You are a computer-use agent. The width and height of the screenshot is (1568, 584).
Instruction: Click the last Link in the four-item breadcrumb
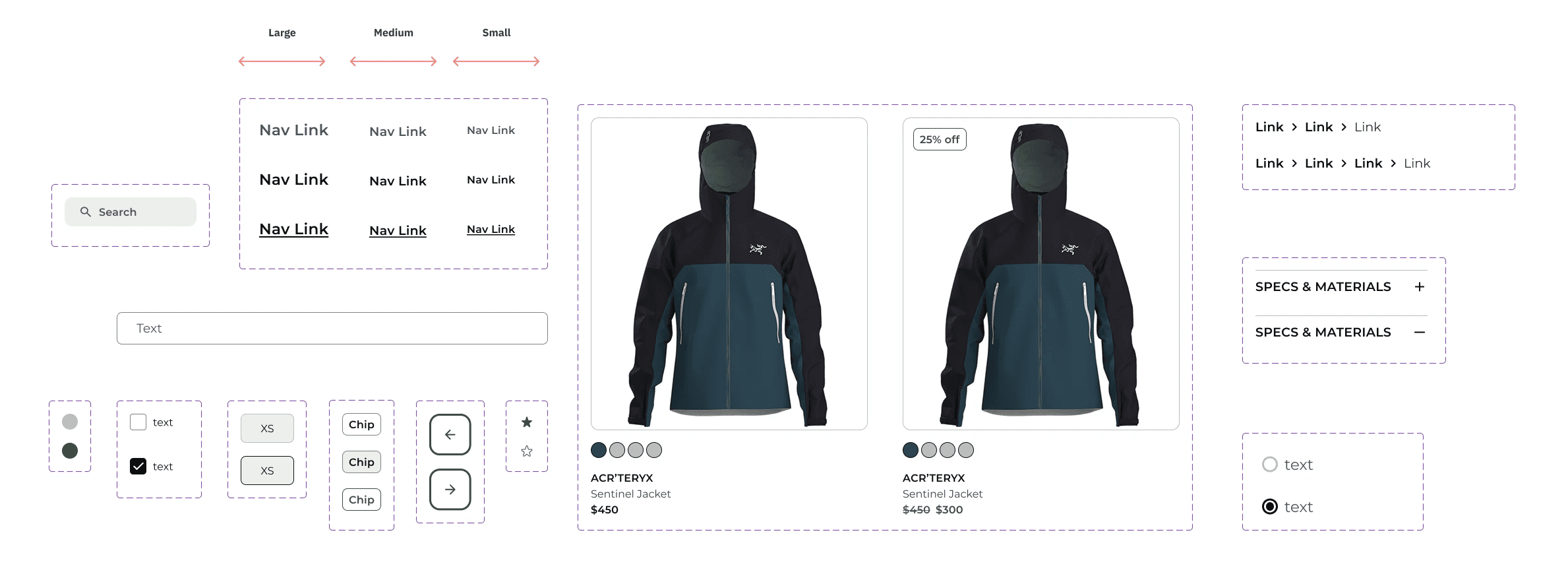pos(1417,163)
